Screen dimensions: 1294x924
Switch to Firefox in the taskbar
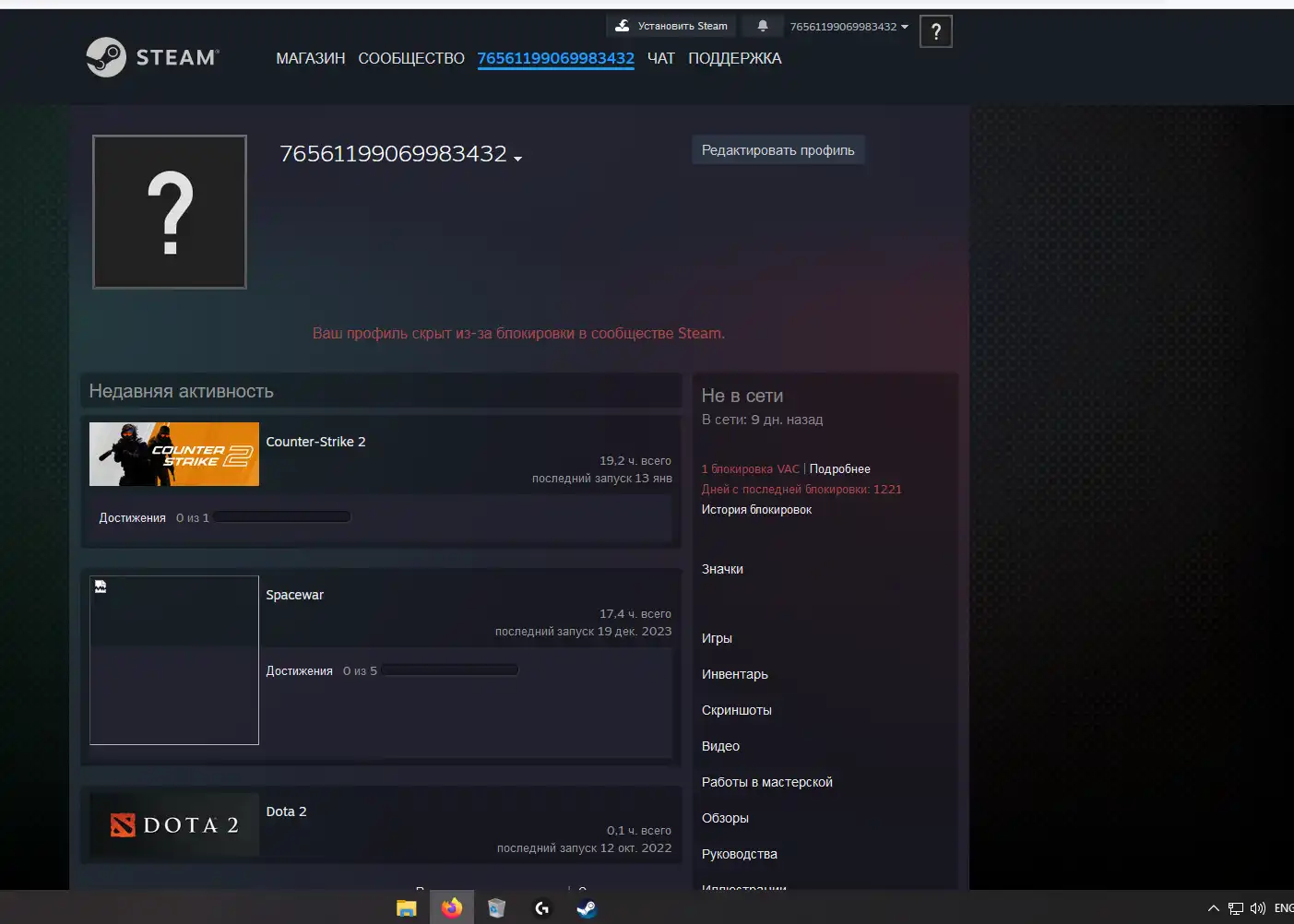(x=452, y=908)
